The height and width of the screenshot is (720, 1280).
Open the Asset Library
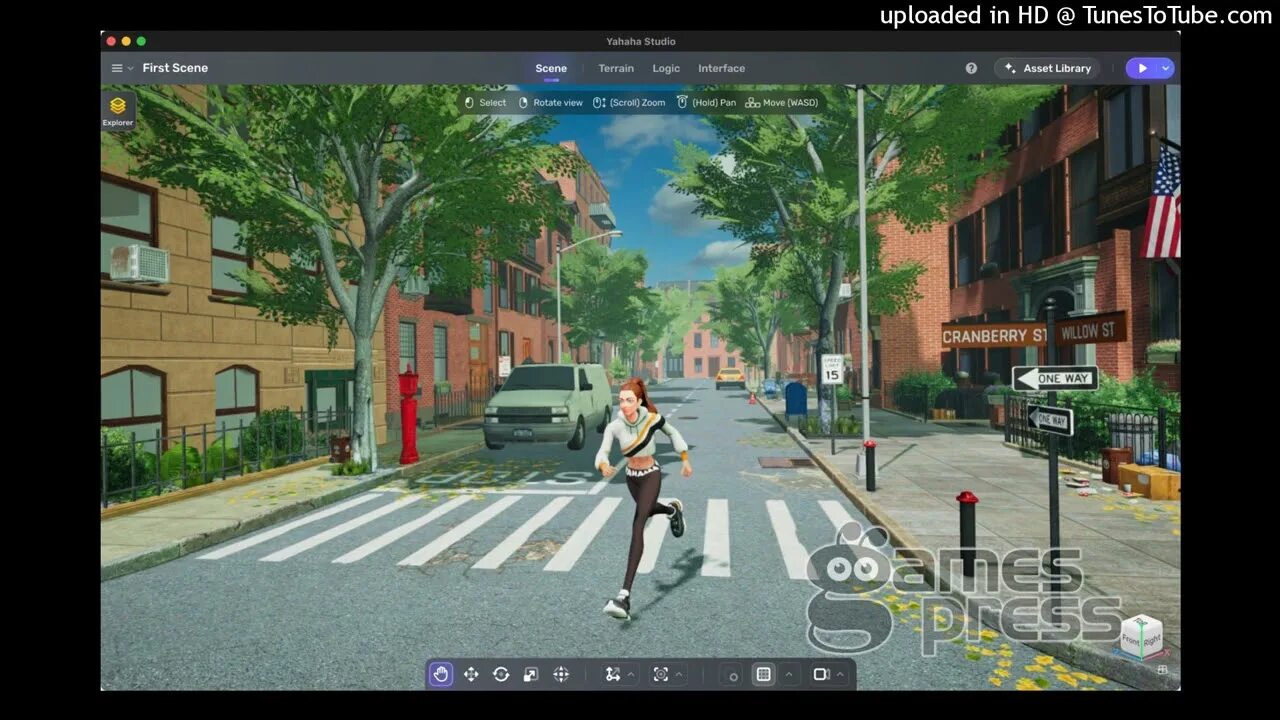[x=1047, y=68]
